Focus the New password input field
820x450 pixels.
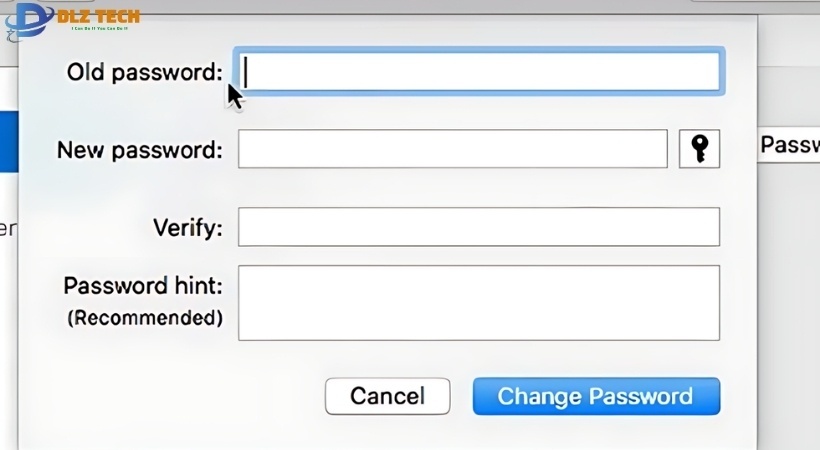tap(452, 149)
